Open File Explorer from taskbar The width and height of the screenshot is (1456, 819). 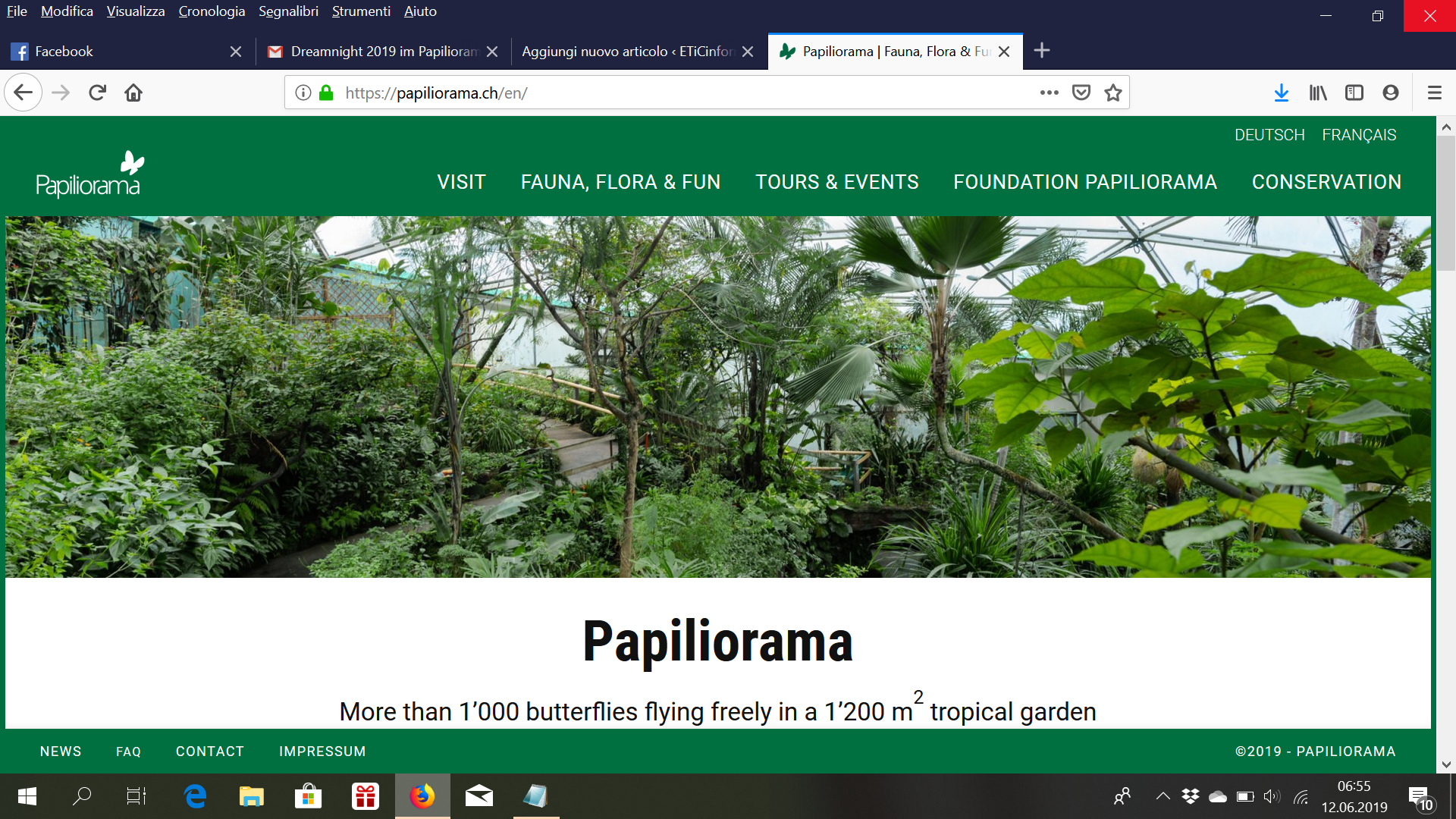(251, 796)
